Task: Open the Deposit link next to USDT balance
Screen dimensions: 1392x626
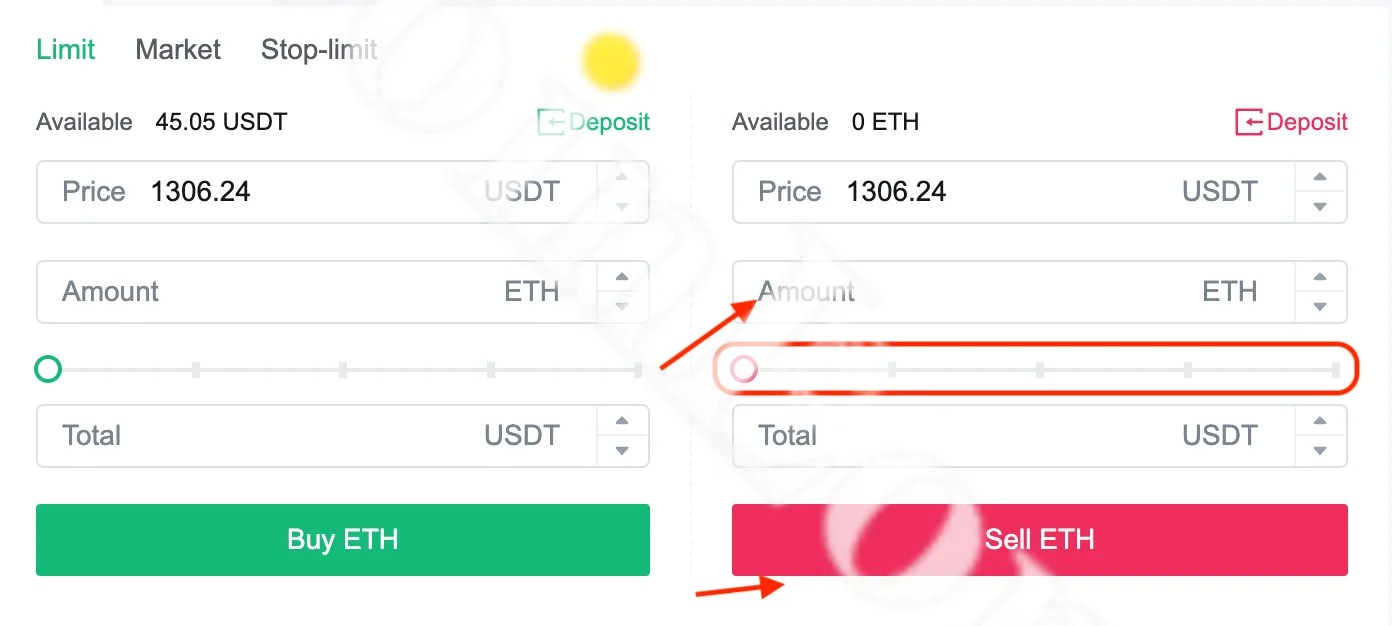Action: coord(602,121)
